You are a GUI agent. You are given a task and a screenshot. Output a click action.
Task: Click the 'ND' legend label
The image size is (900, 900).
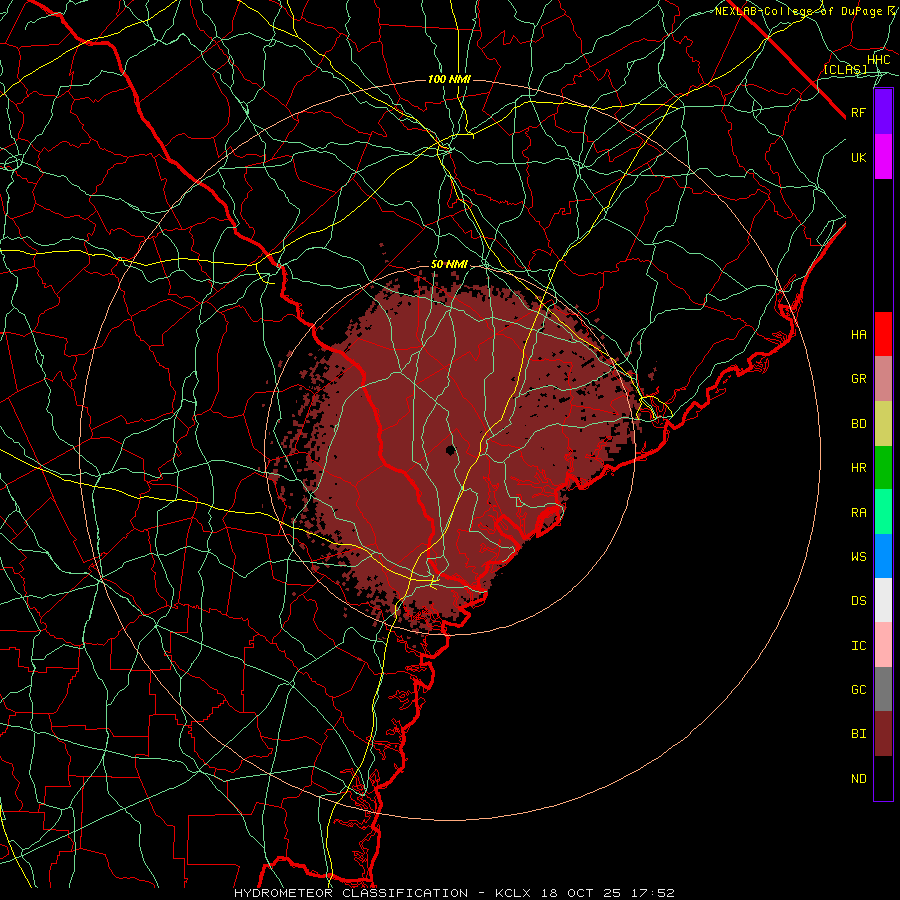[x=859, y=779]
